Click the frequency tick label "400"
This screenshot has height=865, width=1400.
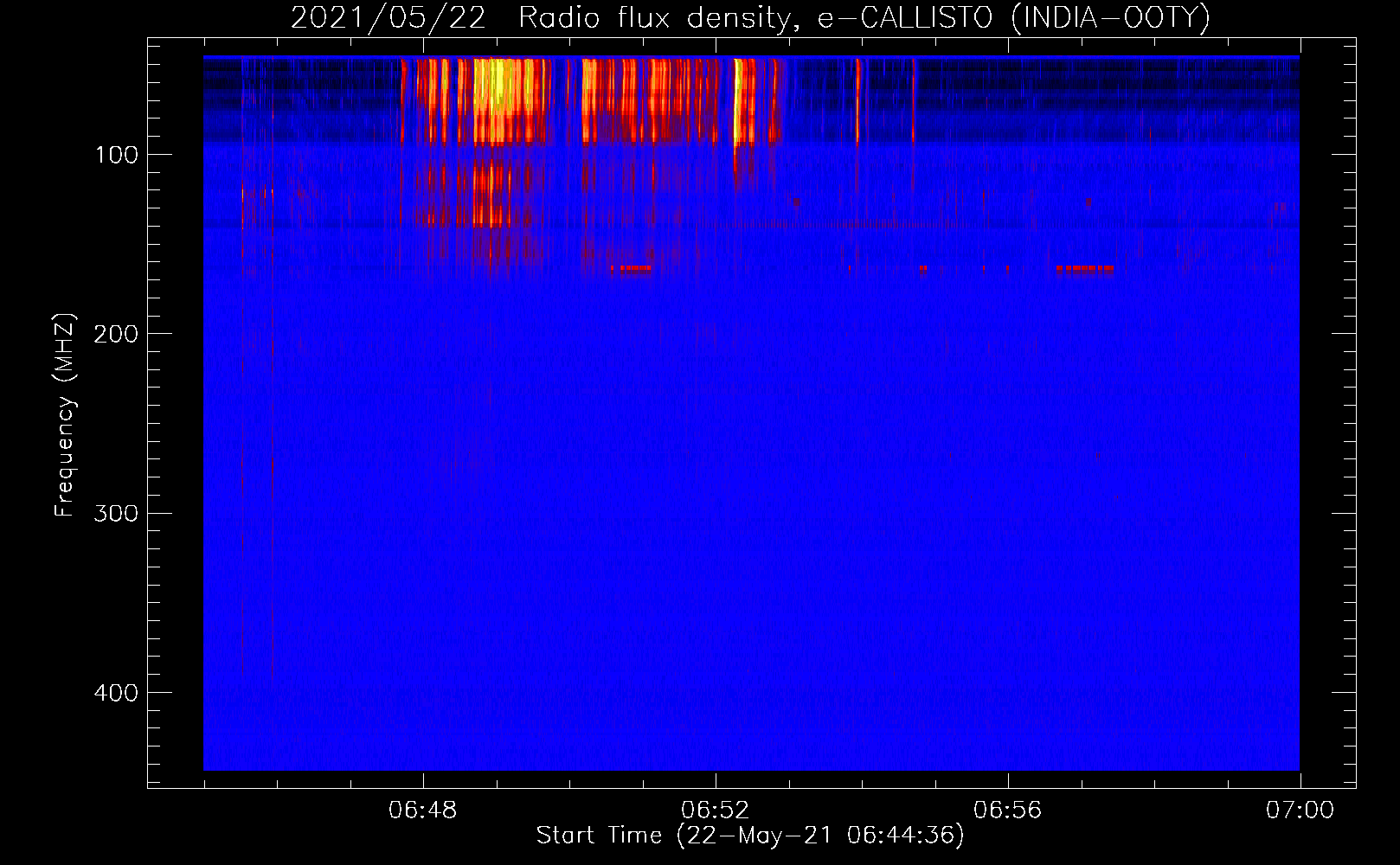[x=116, y=693]
